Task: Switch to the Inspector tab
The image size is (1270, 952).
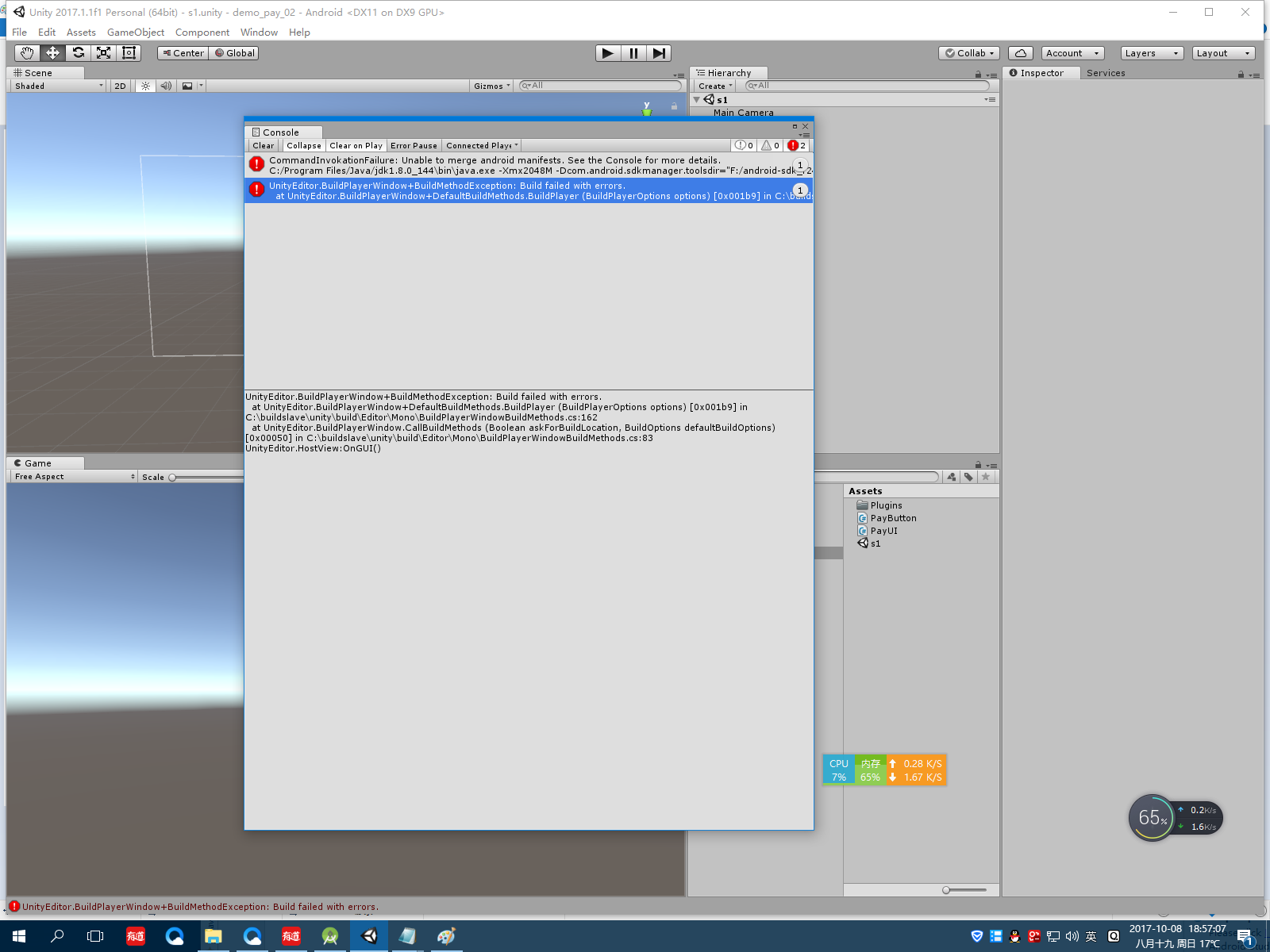Action: click(x=1041, y=73)
